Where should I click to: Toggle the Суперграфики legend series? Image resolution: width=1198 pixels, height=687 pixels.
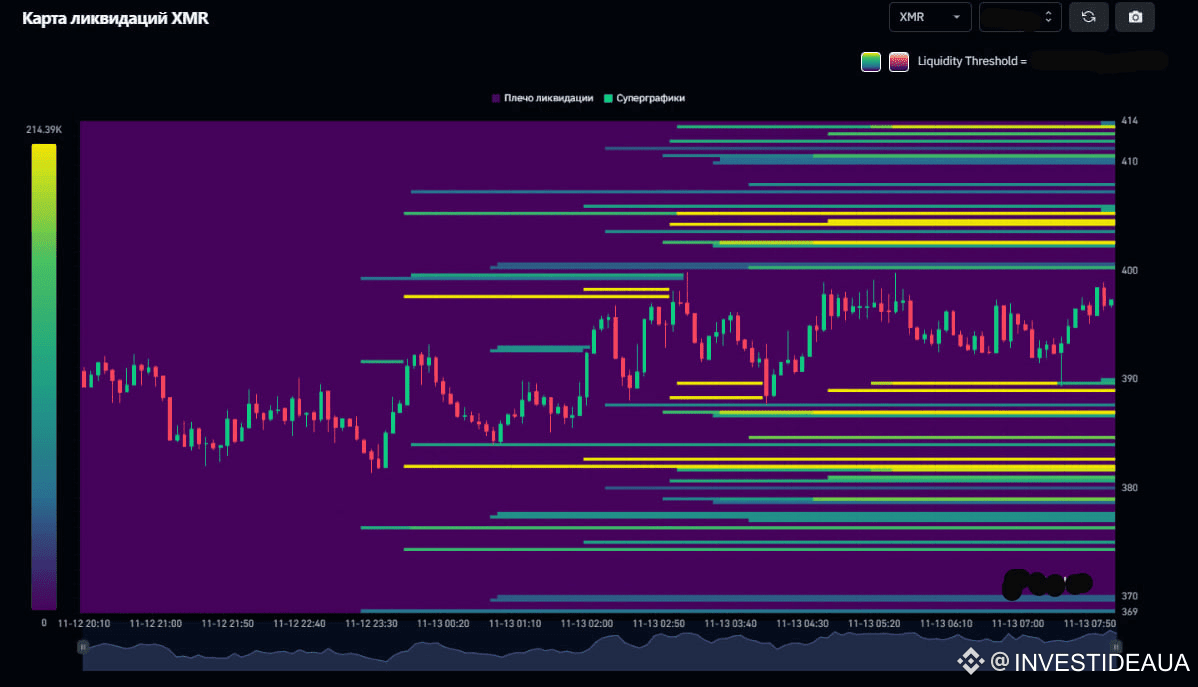[650, 98]
